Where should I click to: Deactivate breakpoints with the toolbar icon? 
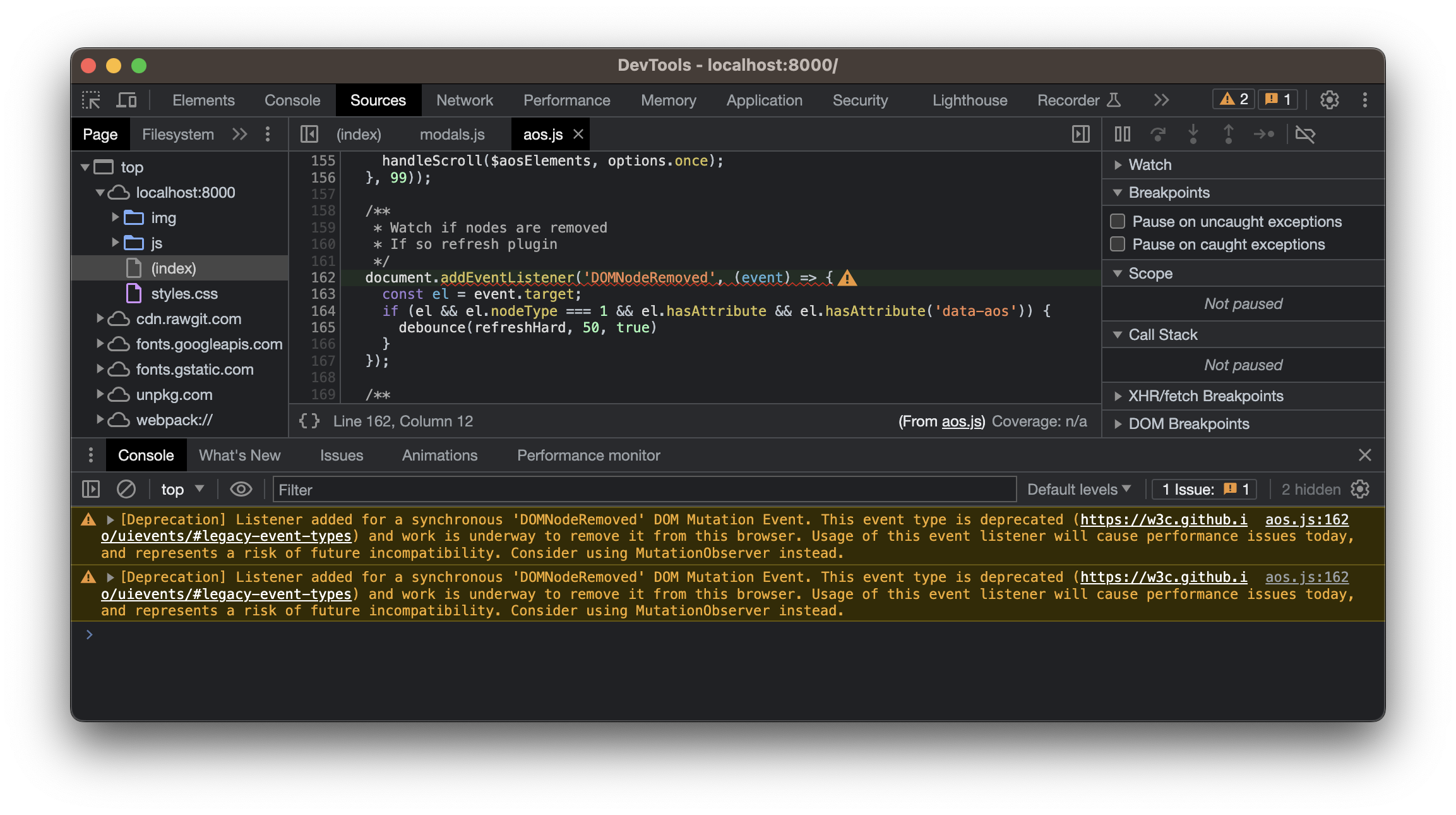coord(1306,134)
